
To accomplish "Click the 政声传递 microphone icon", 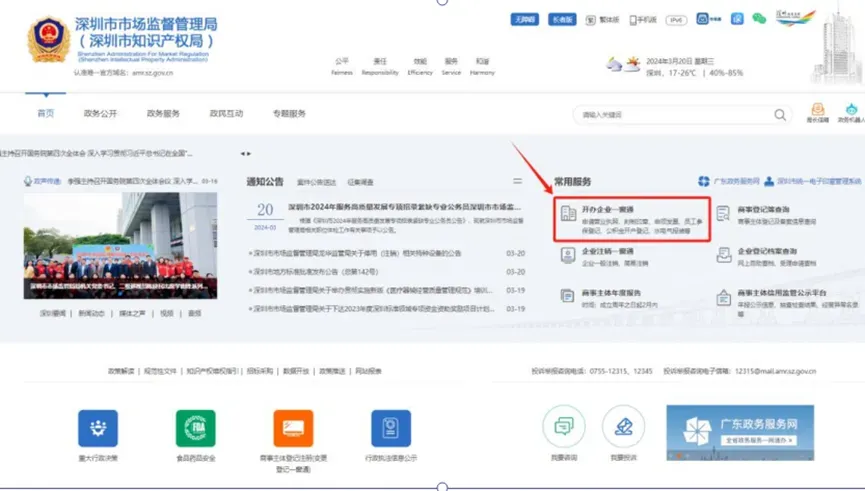I will tap(28, 181).
